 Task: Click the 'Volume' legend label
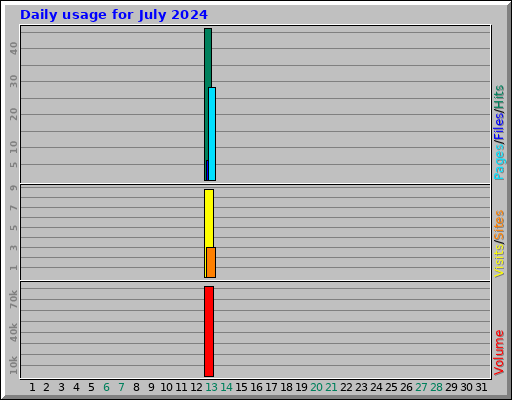[499, 353]
